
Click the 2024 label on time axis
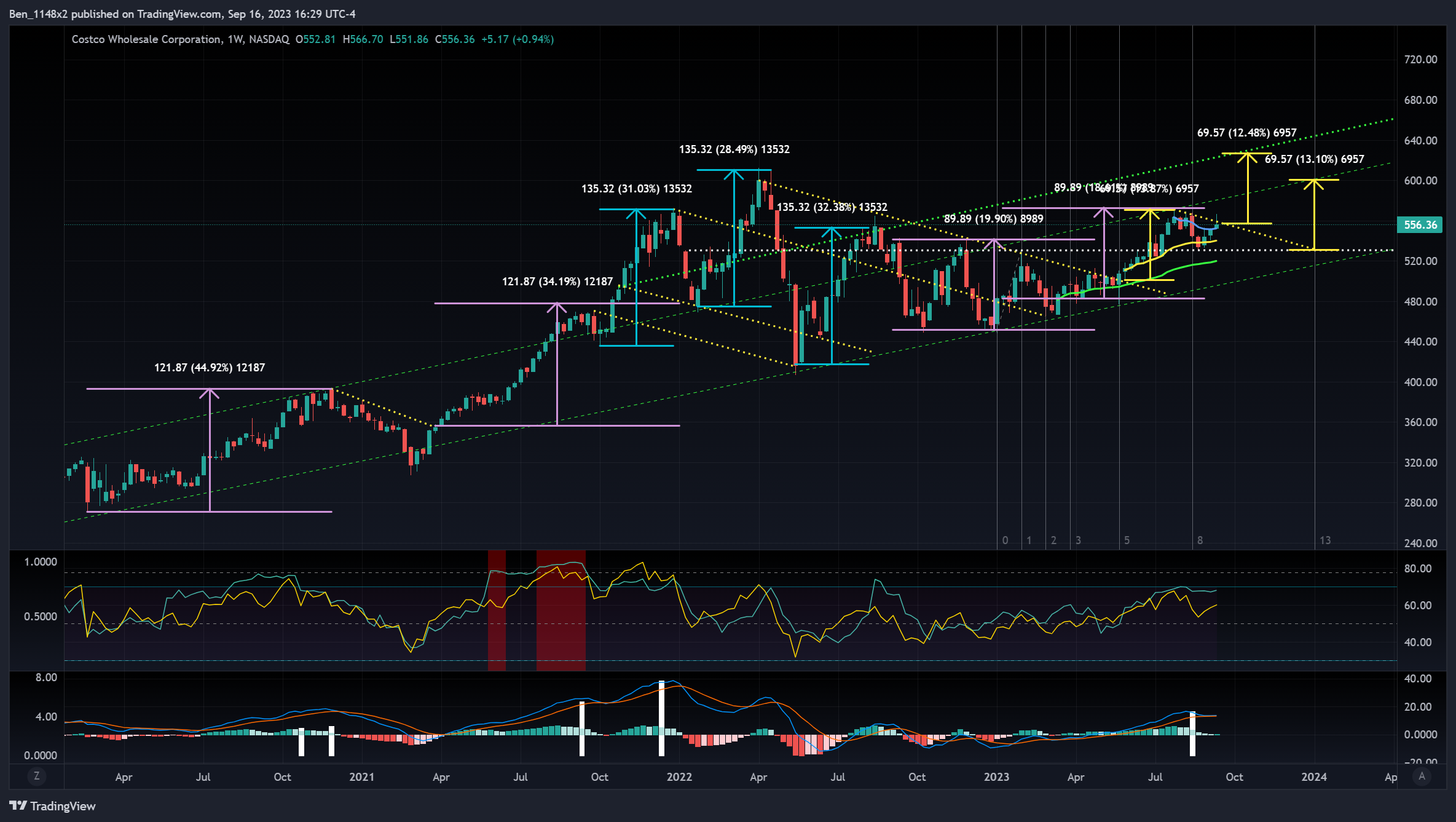1314,777
